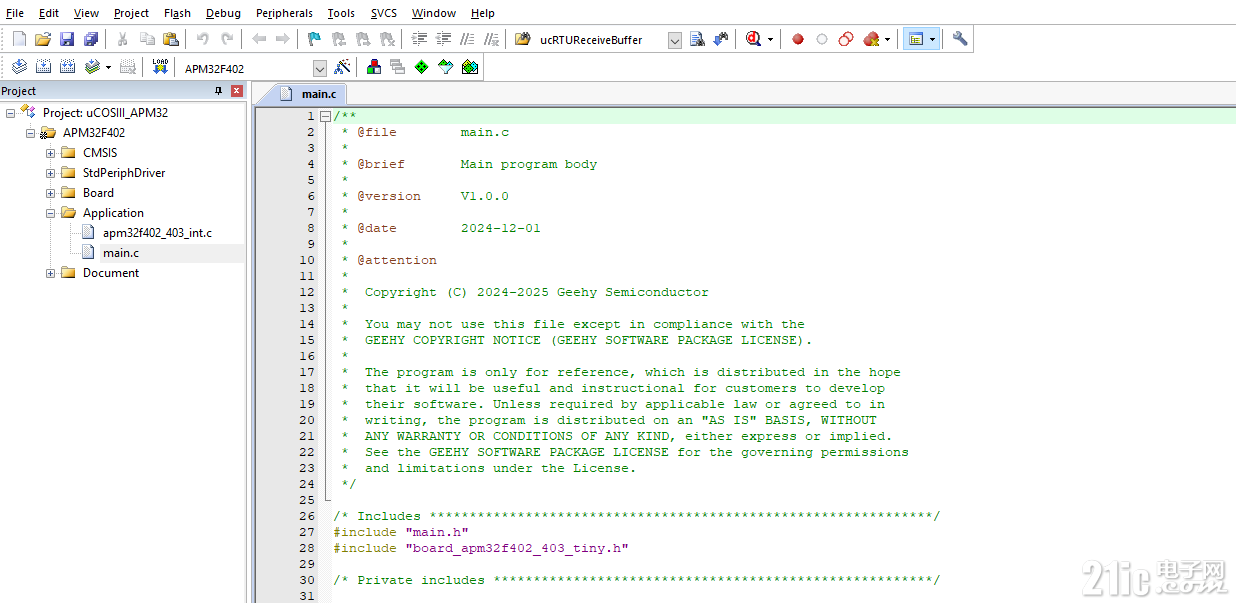Save the current file with the floppy icon
This screenshot has width=1236, height=603.
point(67,39)
